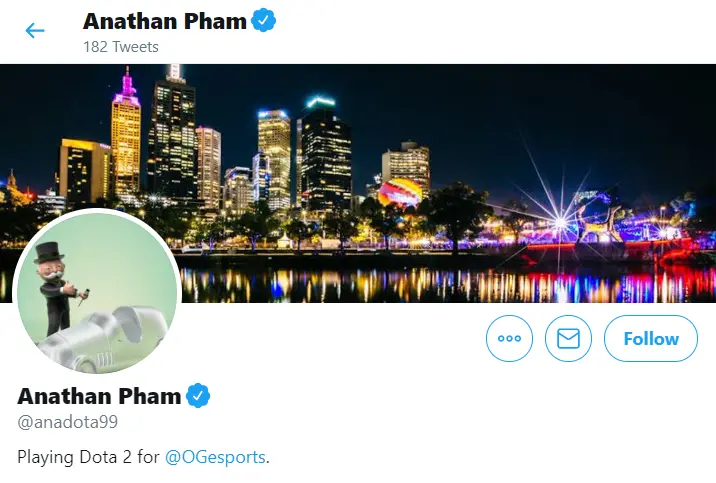Select the header title Anathan Pham
This screenshot has height=483, width=716.
pyautogui.click(x=165, y=21)
